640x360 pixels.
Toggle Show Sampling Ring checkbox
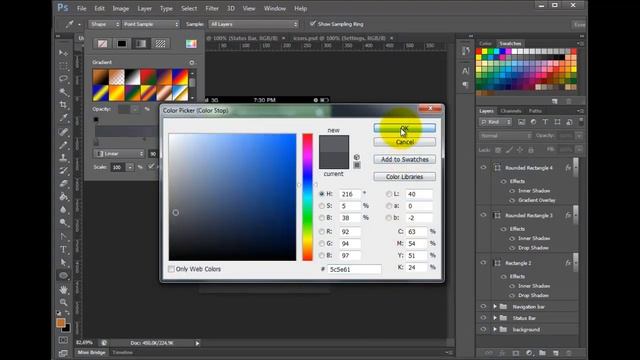[313, 24]
